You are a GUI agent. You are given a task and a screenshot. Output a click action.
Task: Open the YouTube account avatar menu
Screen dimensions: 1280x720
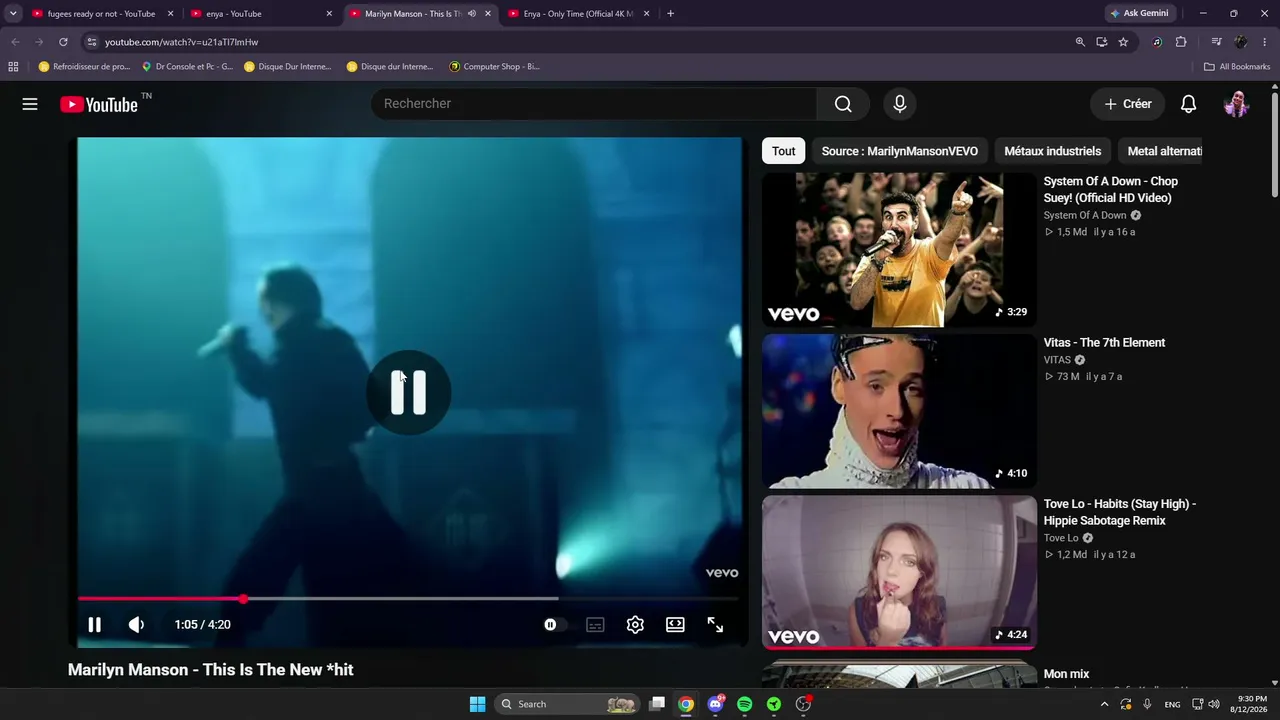point(1237,104)
